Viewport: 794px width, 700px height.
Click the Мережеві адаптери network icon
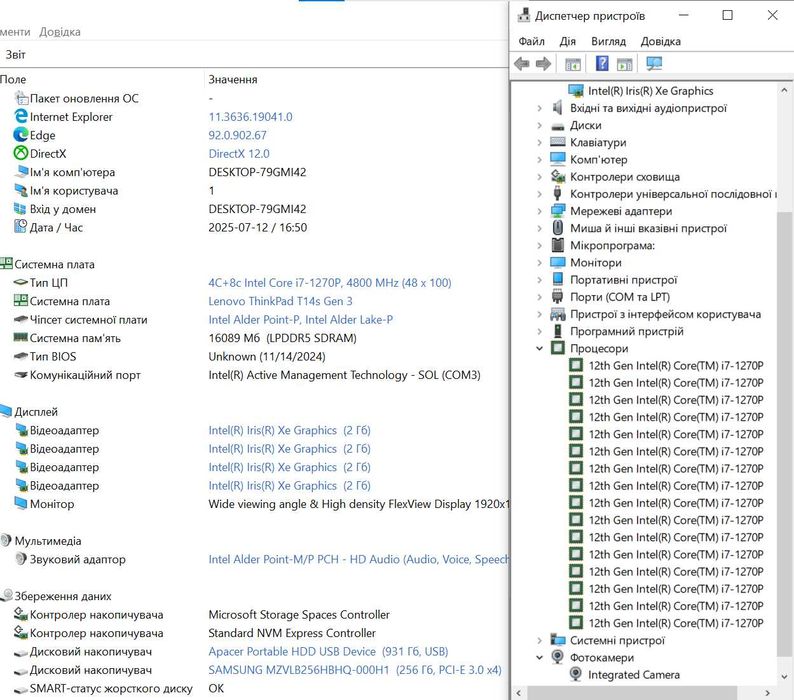coord(558,211)
